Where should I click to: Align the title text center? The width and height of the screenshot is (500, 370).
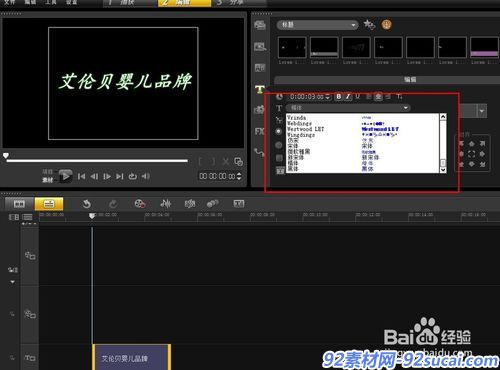click(x=378, y=97)
